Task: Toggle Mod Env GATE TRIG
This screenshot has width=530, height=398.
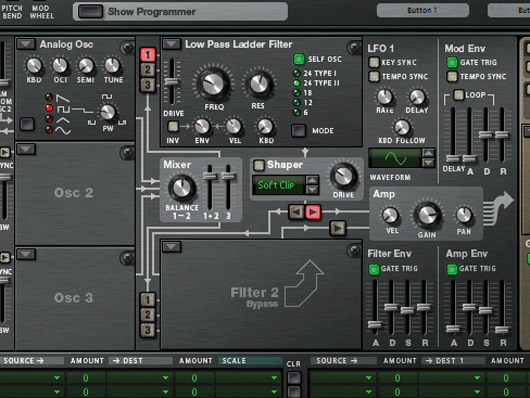Action: 452,62
